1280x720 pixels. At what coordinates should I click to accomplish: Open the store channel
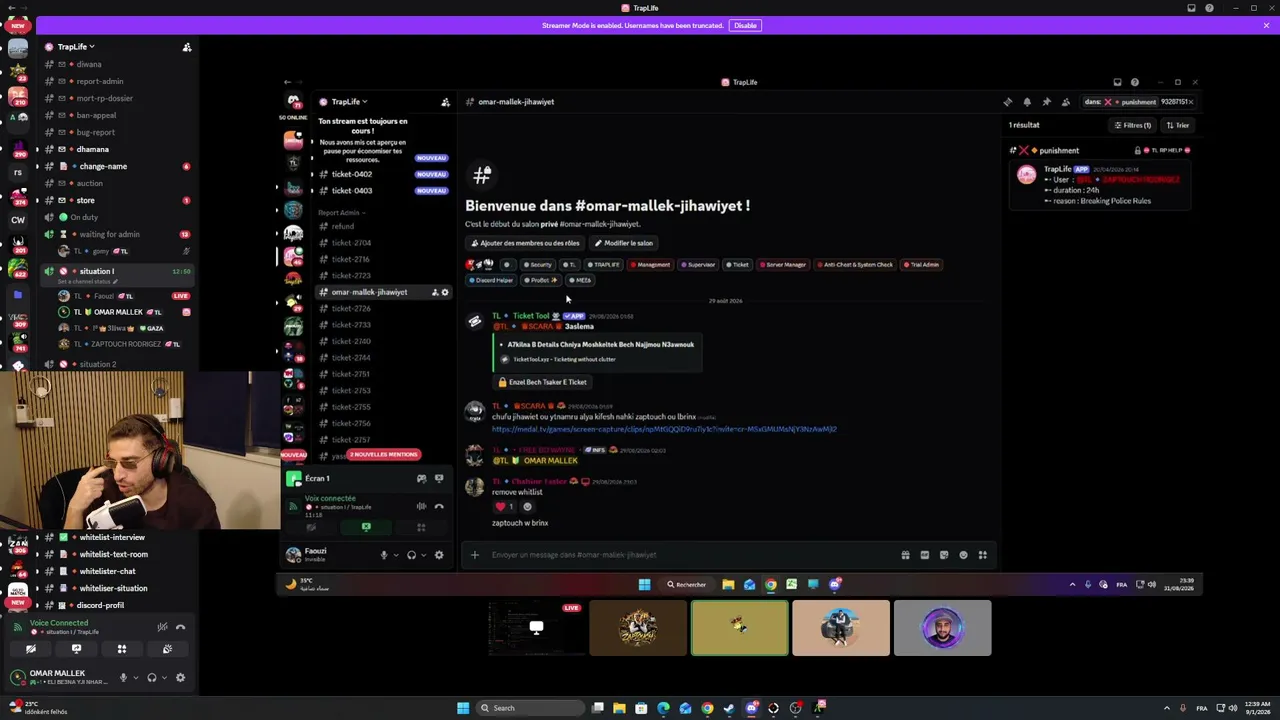click(86, 200)
